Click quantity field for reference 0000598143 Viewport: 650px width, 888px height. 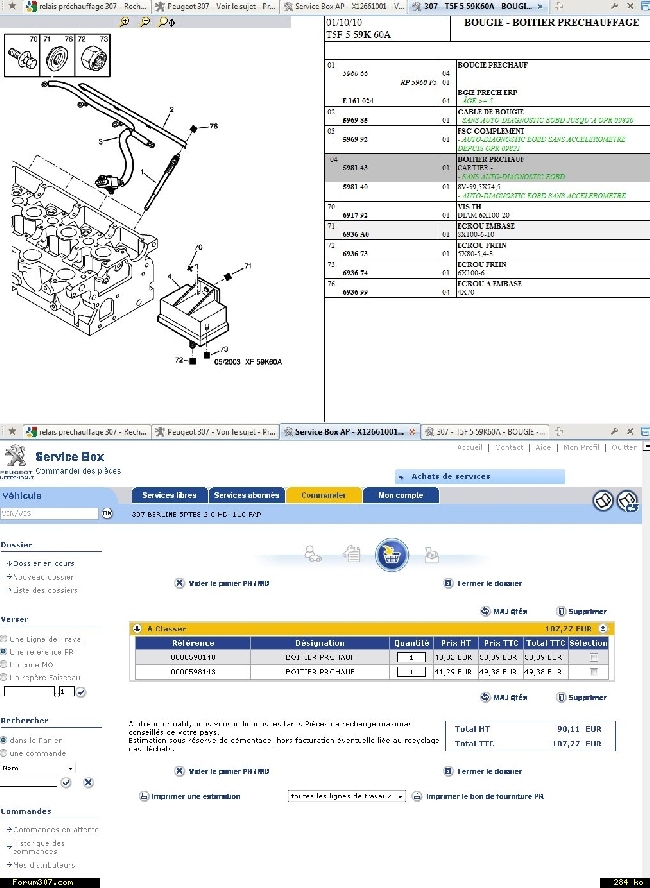click(411, 672)
